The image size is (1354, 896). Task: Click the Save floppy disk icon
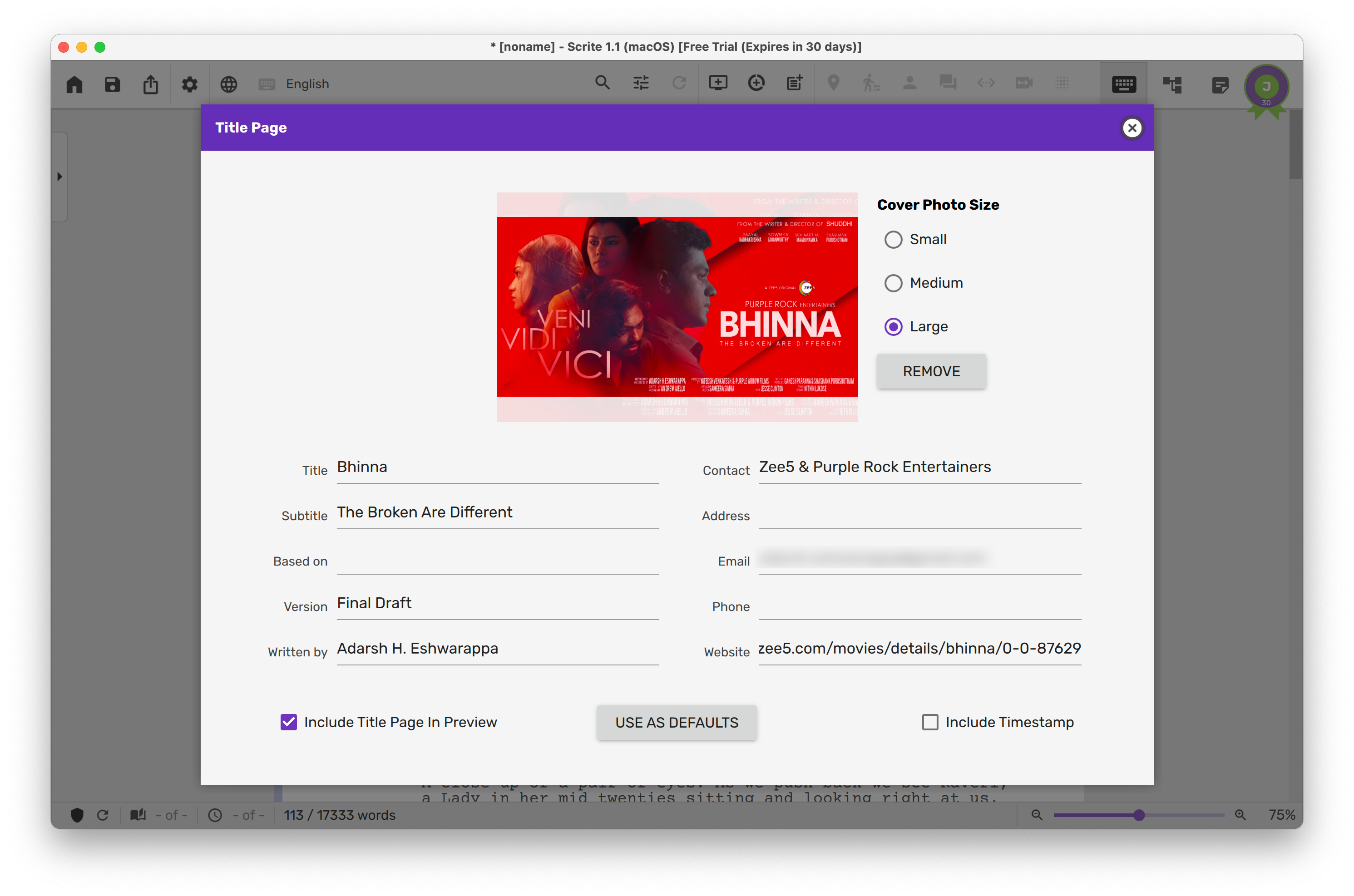click(x=113, y=84)
